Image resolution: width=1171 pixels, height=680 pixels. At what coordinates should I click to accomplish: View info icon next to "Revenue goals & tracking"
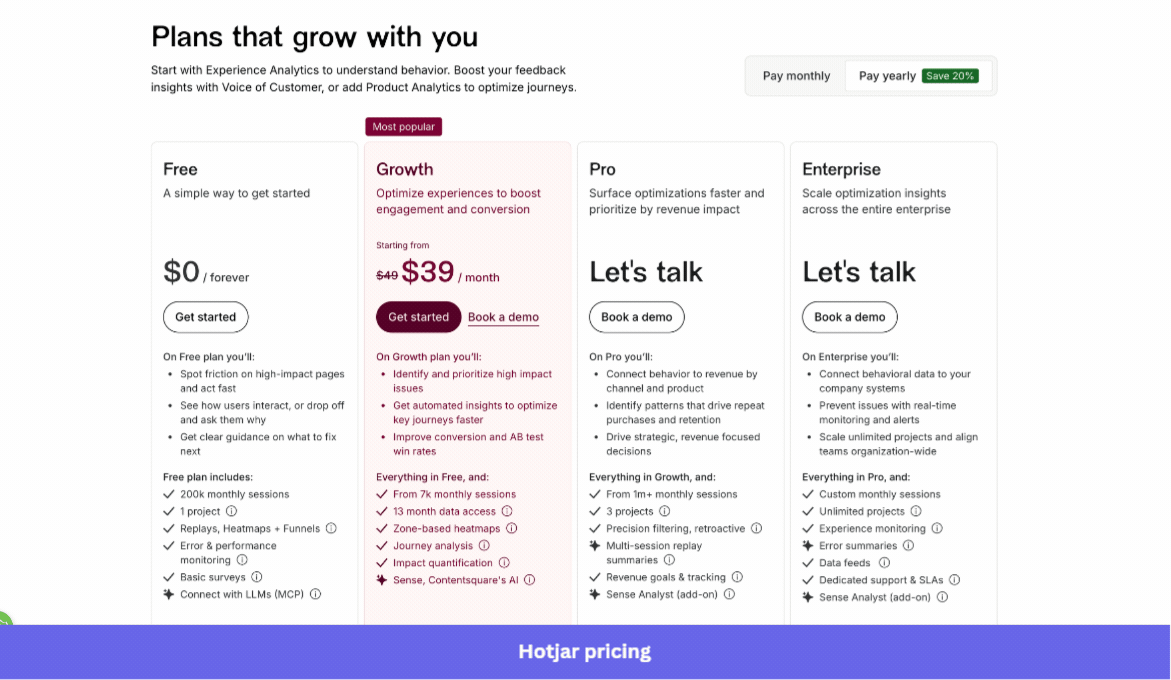coord(737,577)
